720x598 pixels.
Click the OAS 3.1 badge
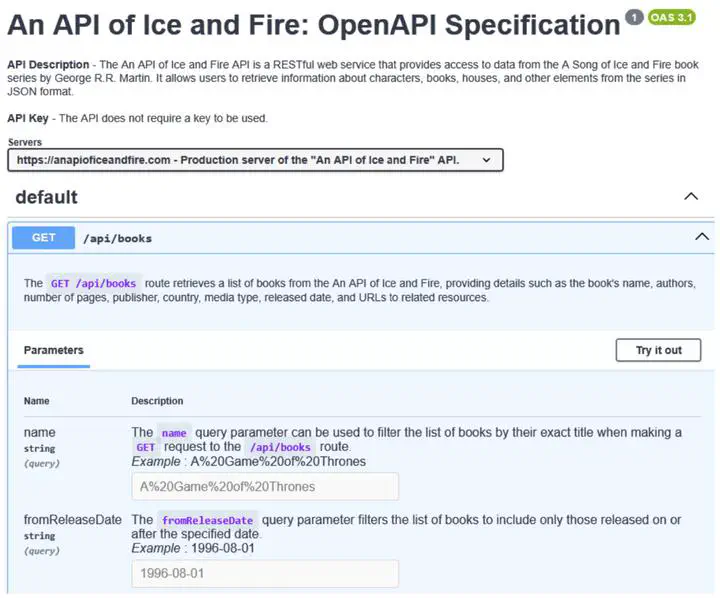click(x=671, y=17)
